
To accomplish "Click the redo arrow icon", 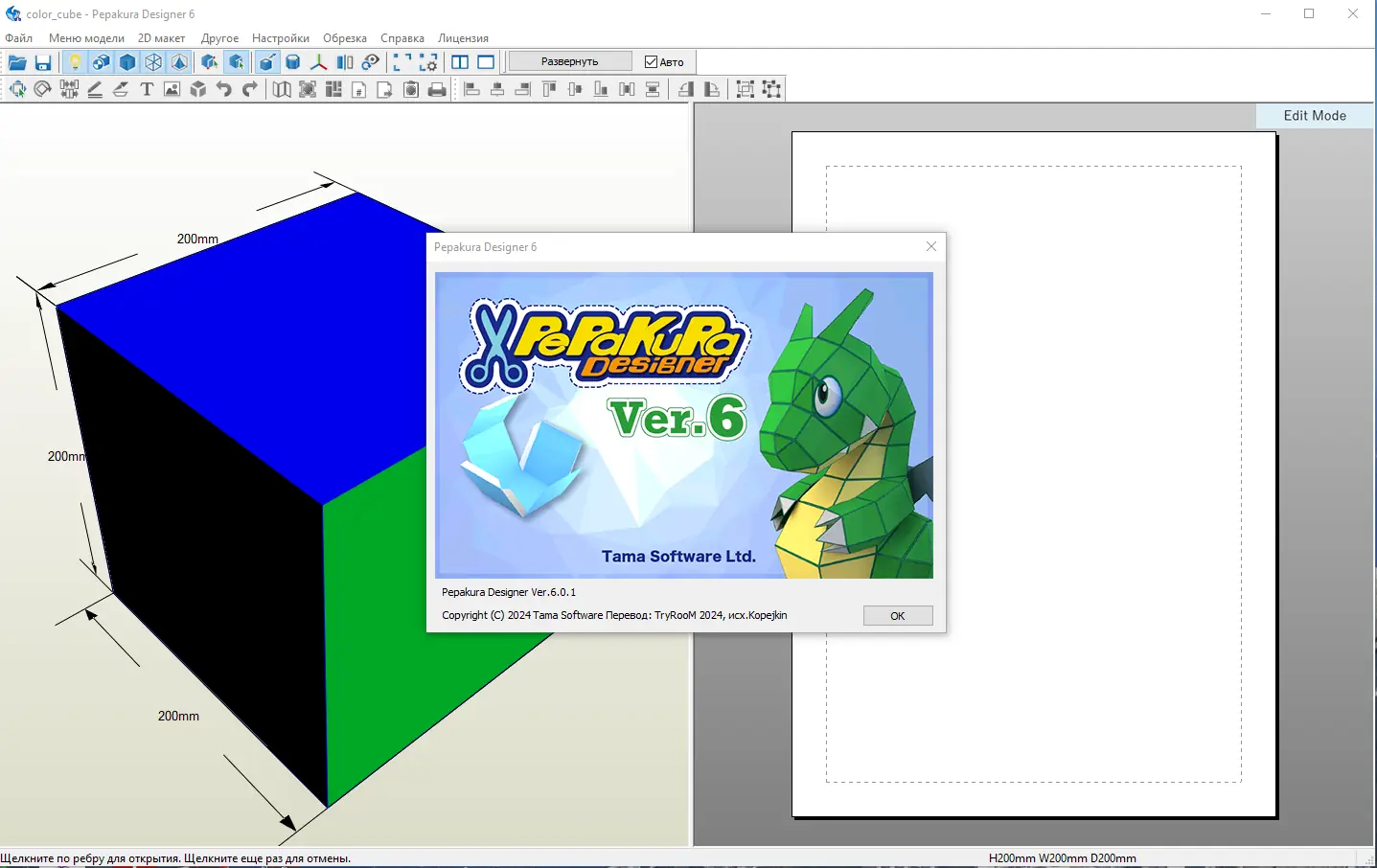I will coord(250,89).
